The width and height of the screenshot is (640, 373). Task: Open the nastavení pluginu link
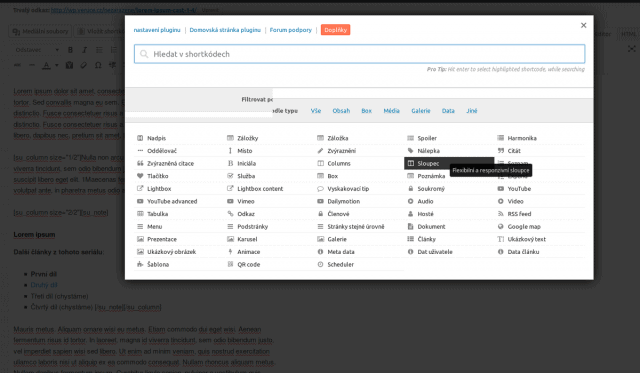tap(157, 30)
